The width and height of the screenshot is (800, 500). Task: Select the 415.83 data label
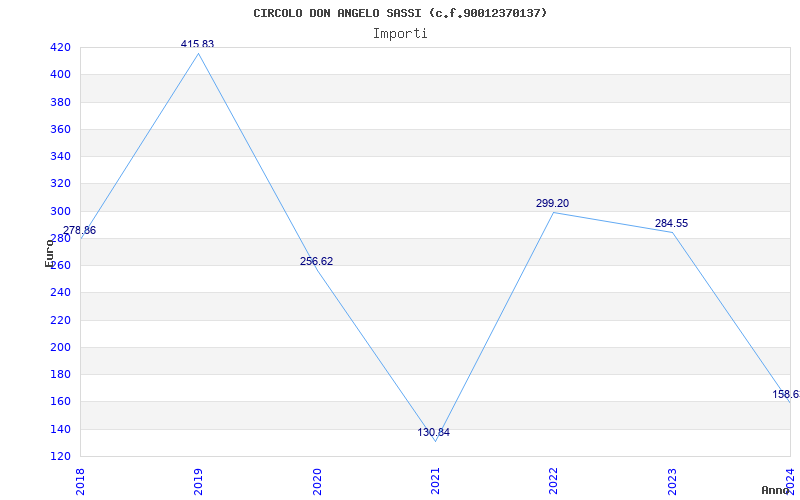tap(197, 44)
